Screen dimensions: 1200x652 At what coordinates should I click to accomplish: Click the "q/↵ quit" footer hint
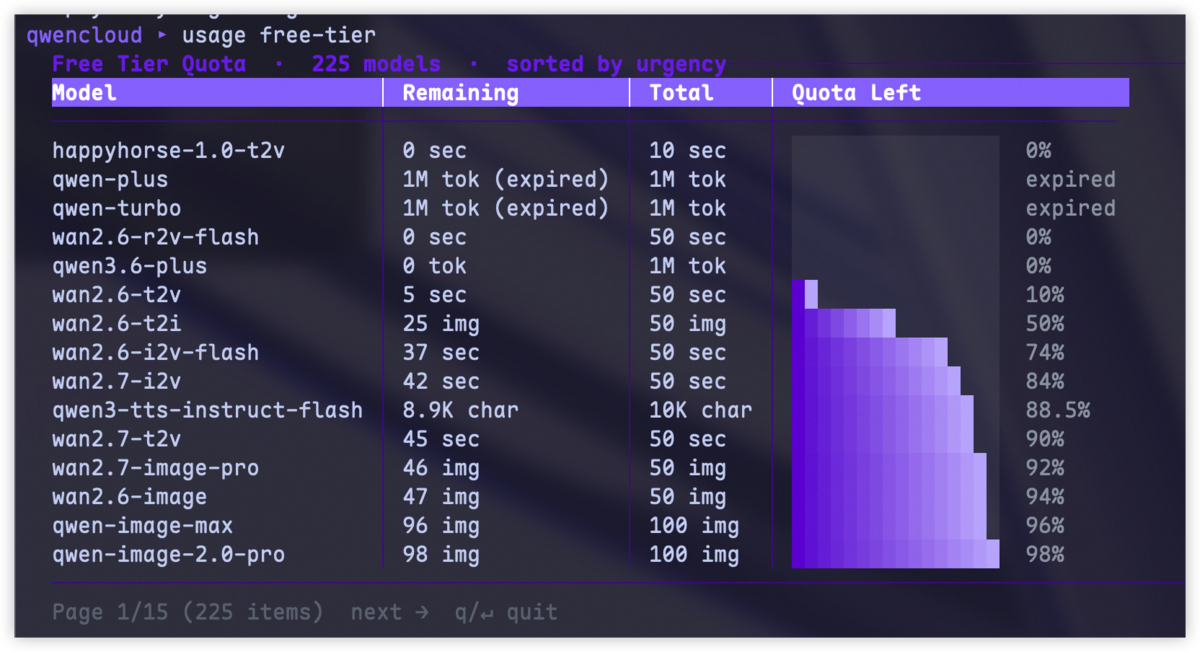pos(506,612)
